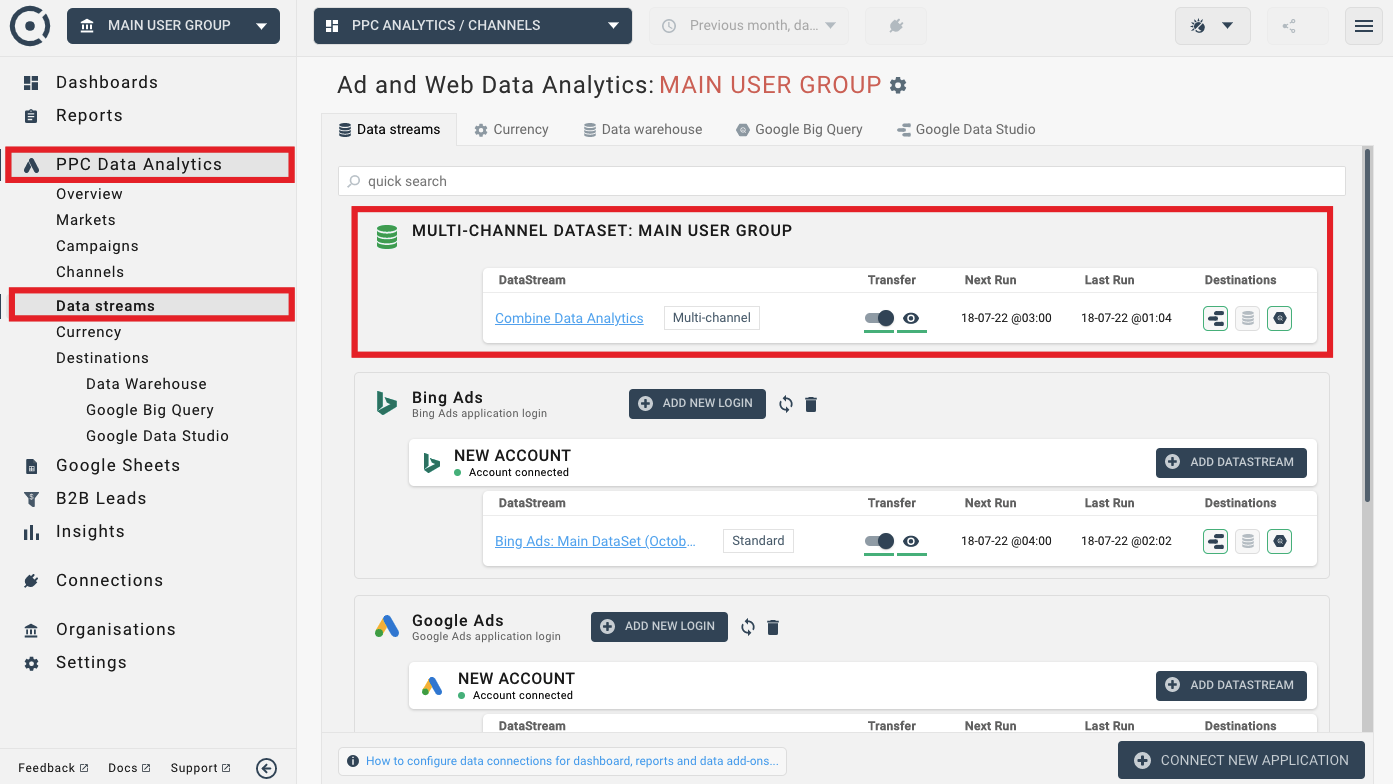
Task: Click the gear icon beside MAIN USER GROUP title
Action: point(898,86)
